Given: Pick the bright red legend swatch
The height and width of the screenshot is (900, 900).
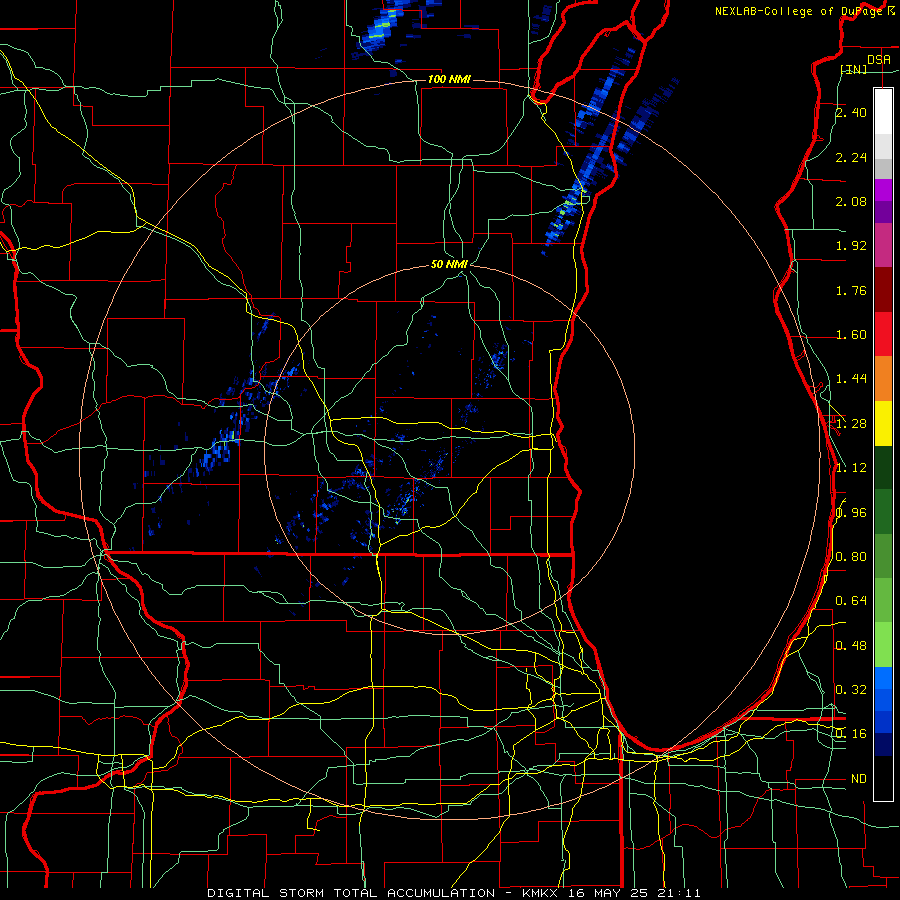Looking at the screenshot, I should [x=883, y=334].
